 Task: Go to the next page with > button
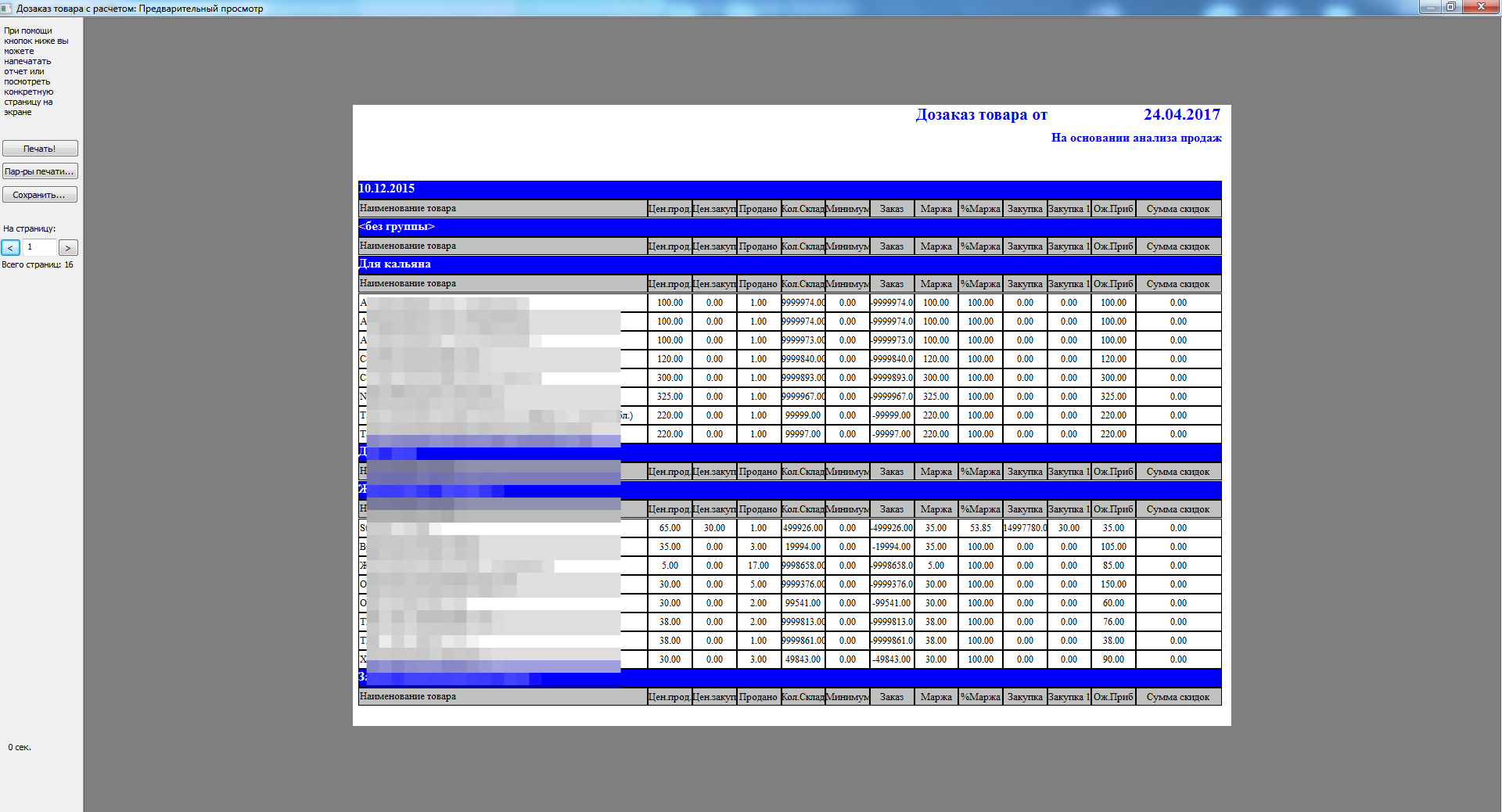(x=68, y=248)
